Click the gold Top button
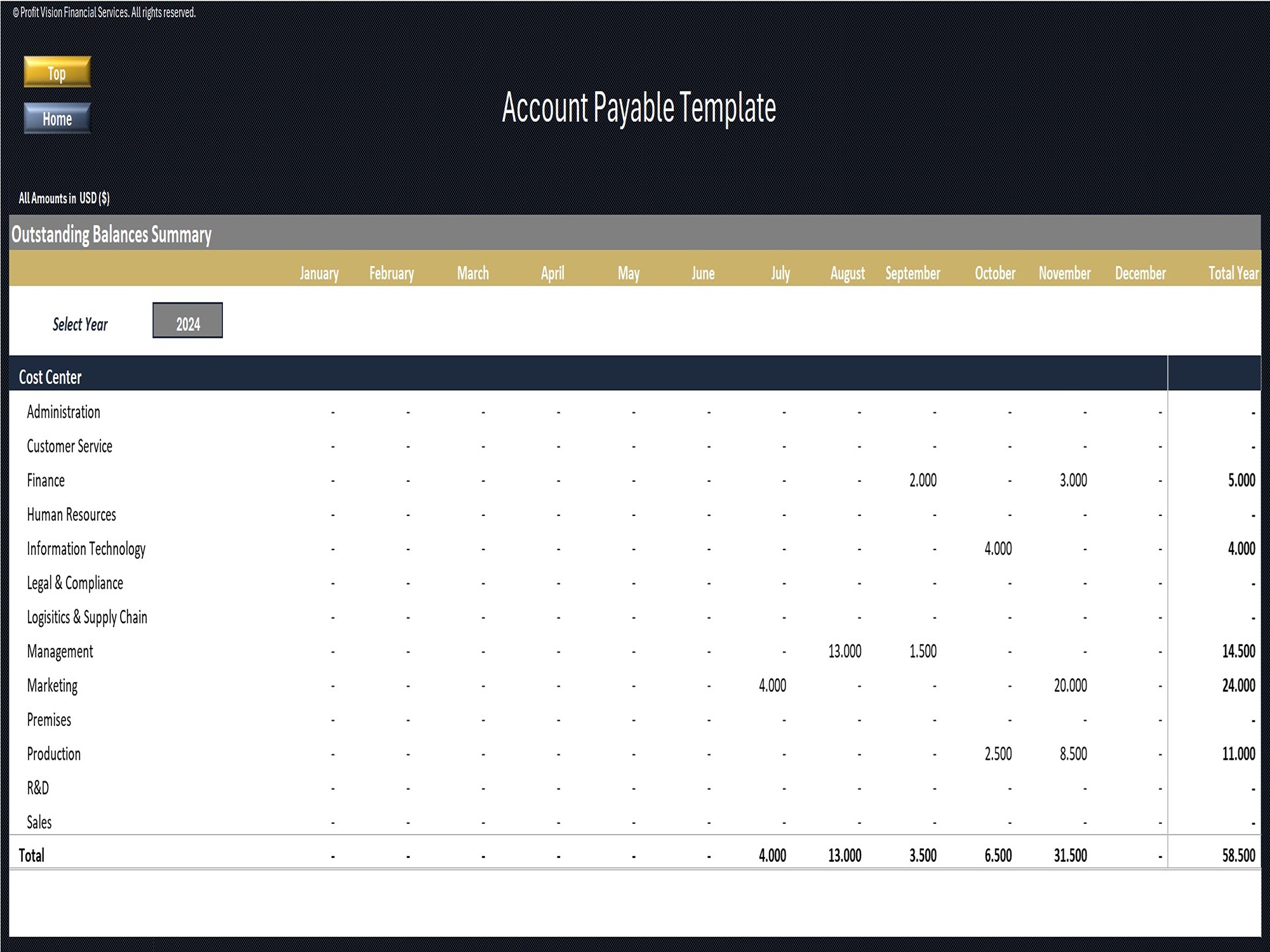 [x=57, y=72]
